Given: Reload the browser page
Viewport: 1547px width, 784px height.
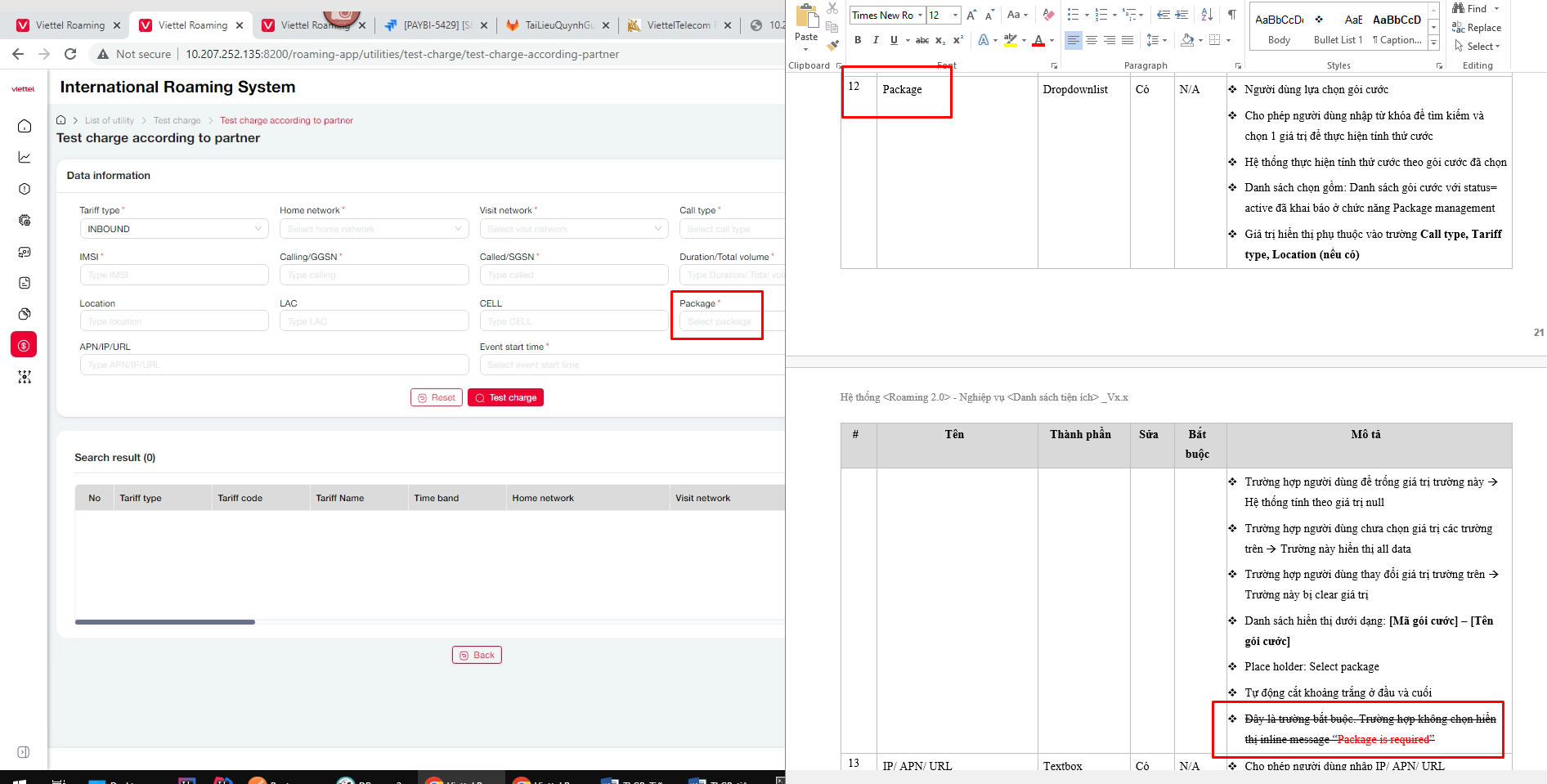Looking at the screenshot, I should [70, 54].
